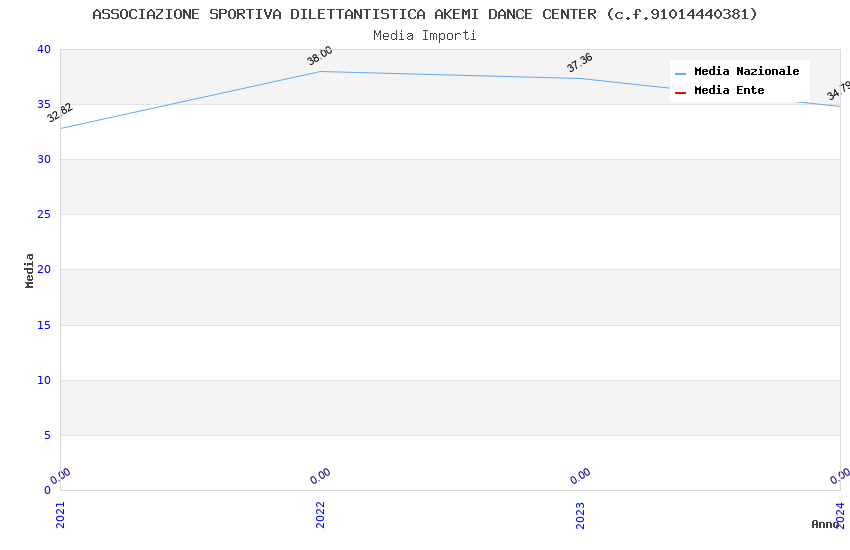Click the 0.00 value label above 2022
The image size is (850, 550).
pyautogui.click(x=320, y=477)
